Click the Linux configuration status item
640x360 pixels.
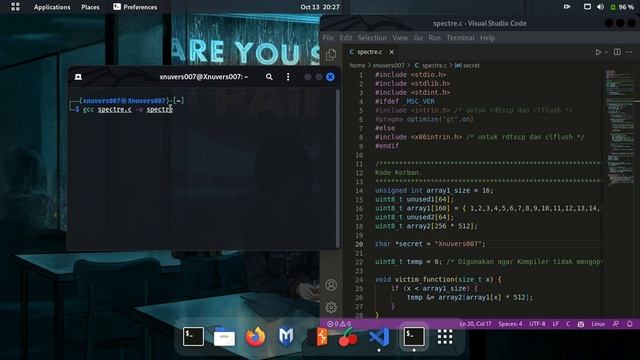(598, 324)
